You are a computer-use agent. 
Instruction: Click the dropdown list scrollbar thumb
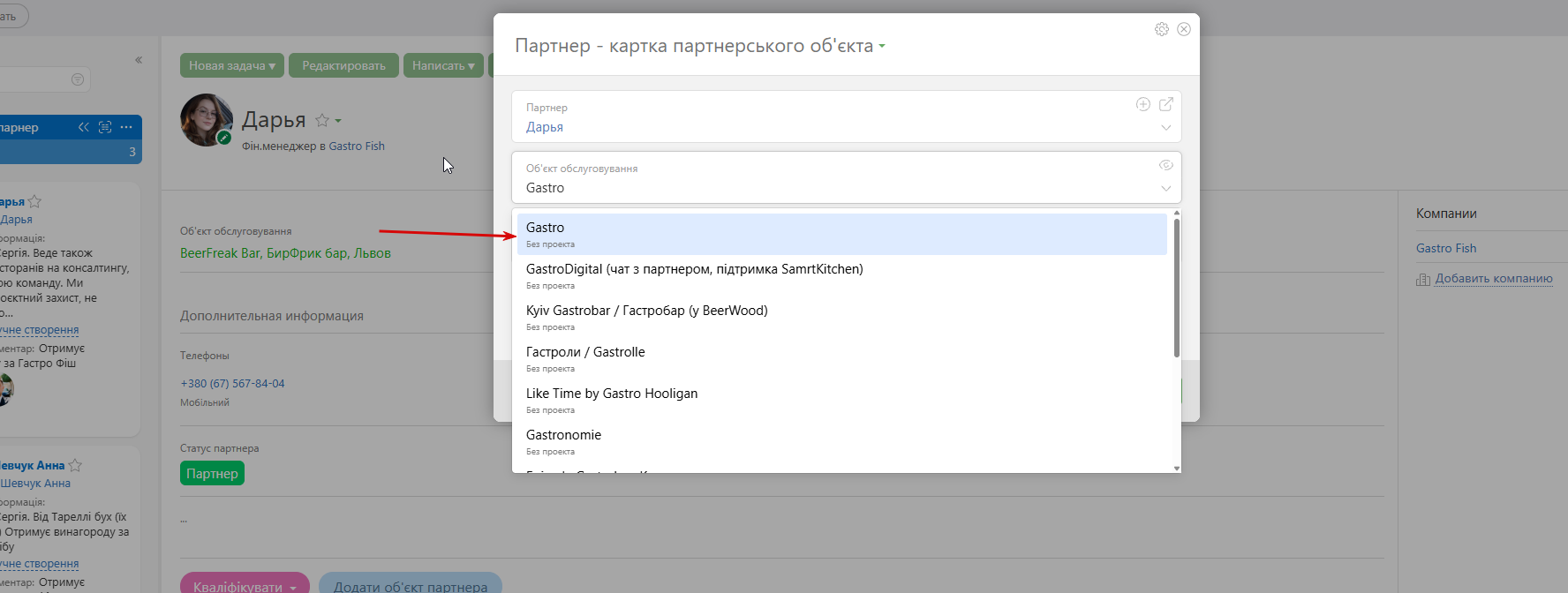[x=1177, y=288]
